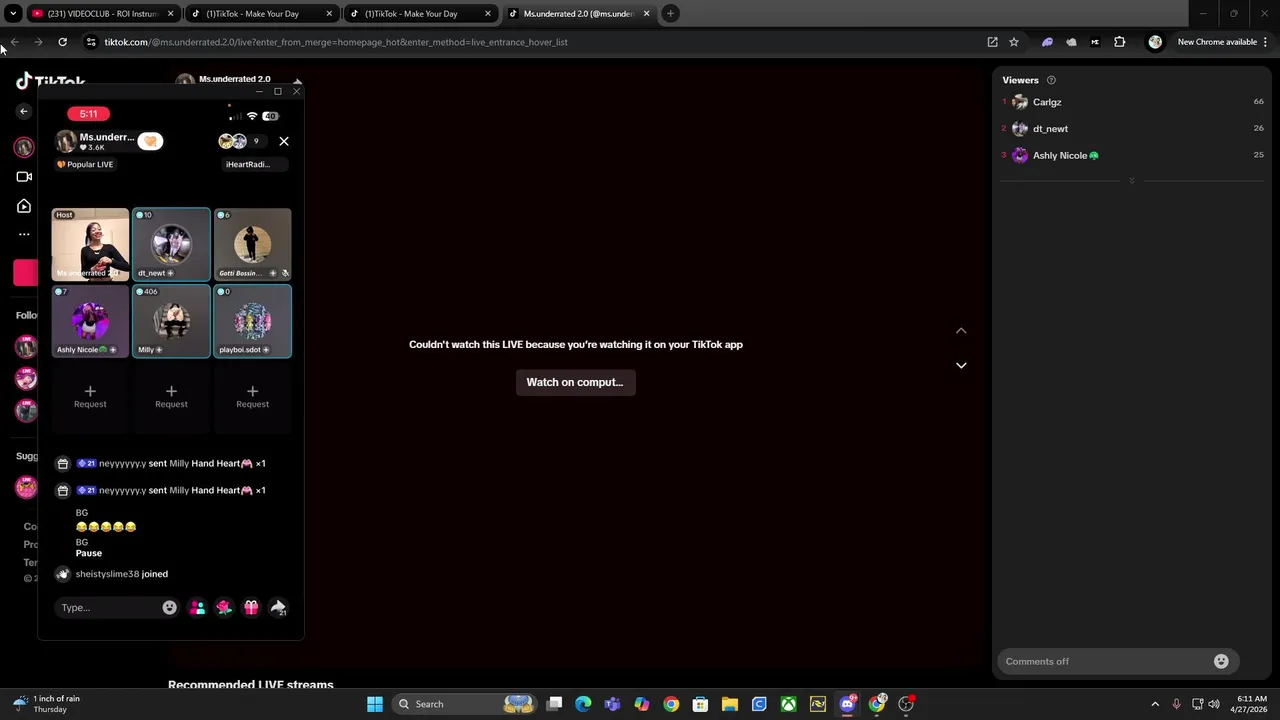Send a rose gift icon
1280x720 pixels.
tap(224, 607)
